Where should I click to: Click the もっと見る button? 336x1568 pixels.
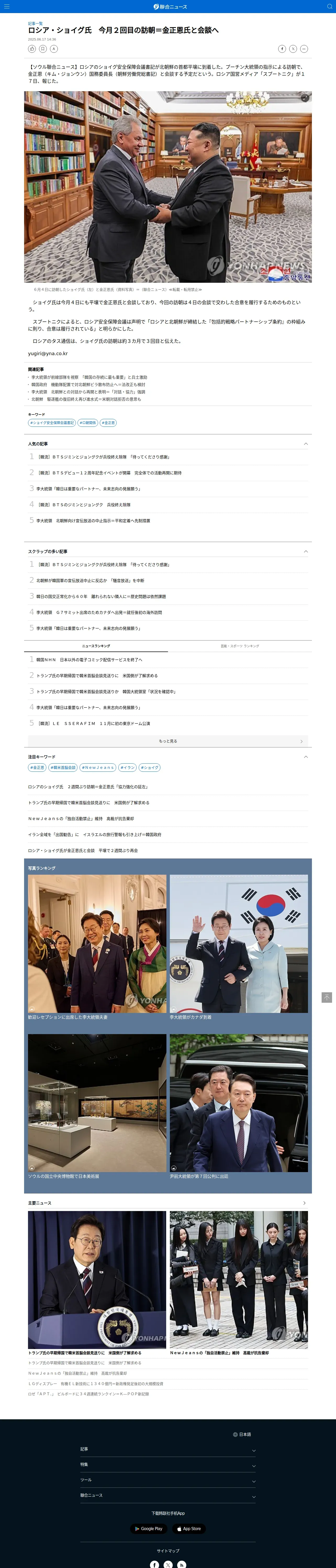[x=168, y=741]
